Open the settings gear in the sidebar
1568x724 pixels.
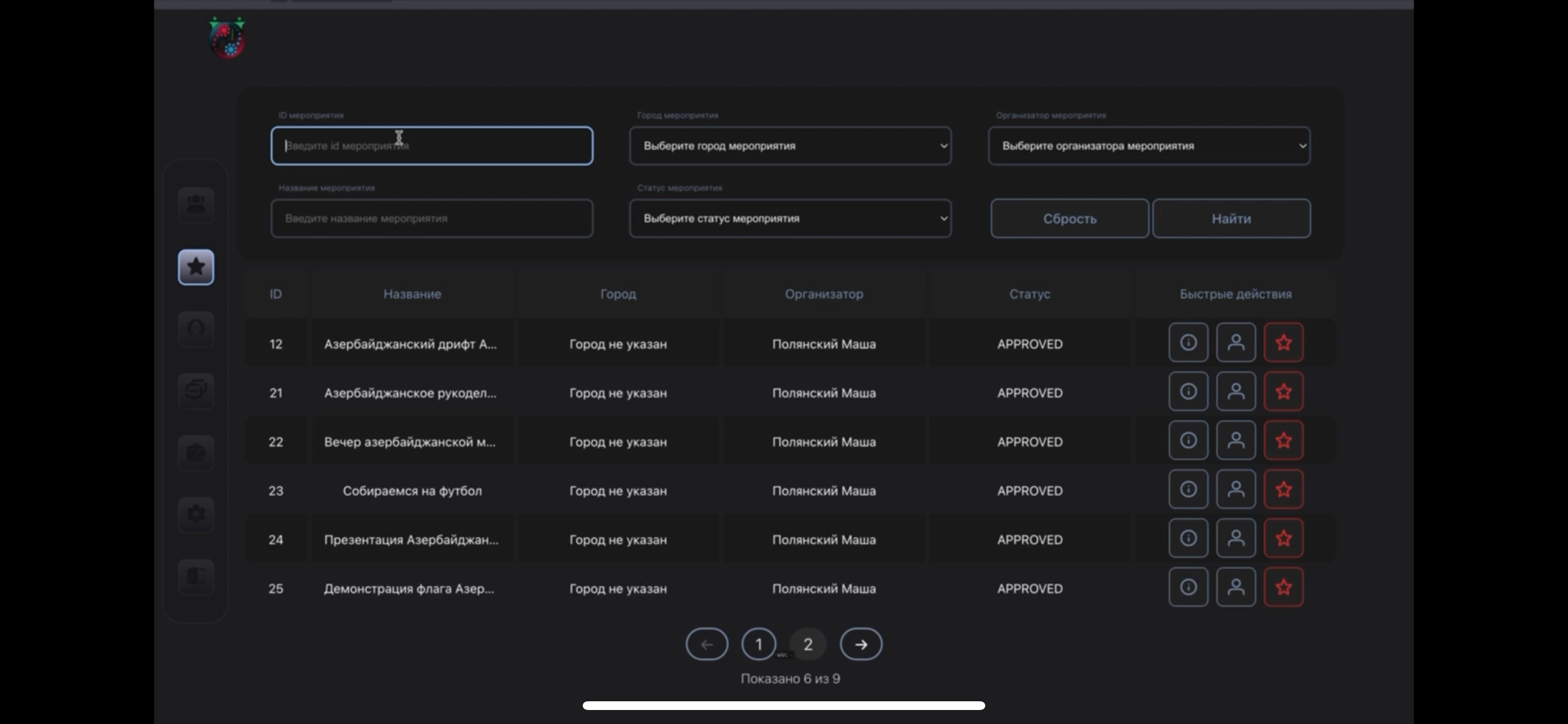(x=195, y=515)
